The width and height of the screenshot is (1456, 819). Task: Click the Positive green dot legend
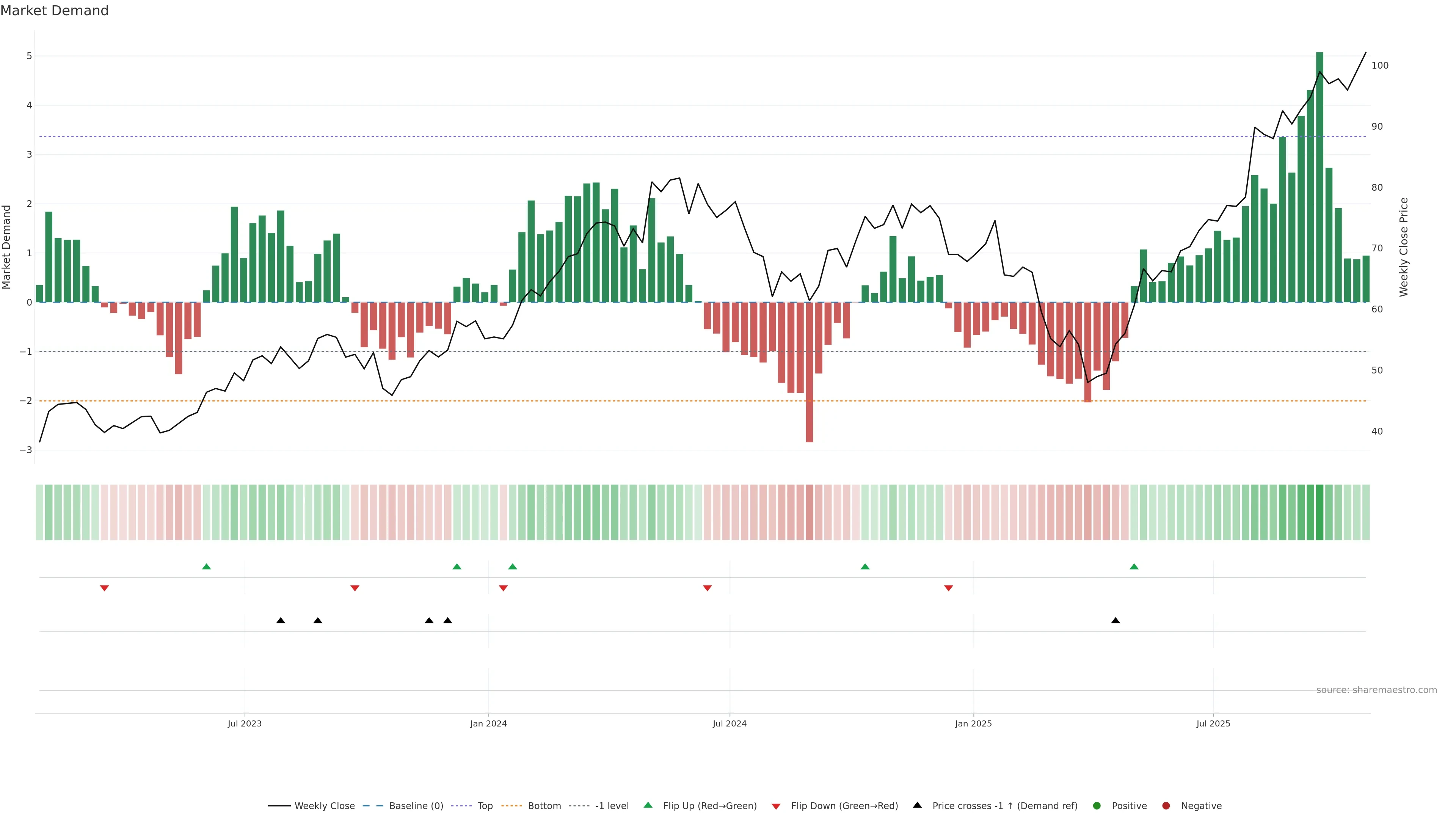(x=1097, y=806)
